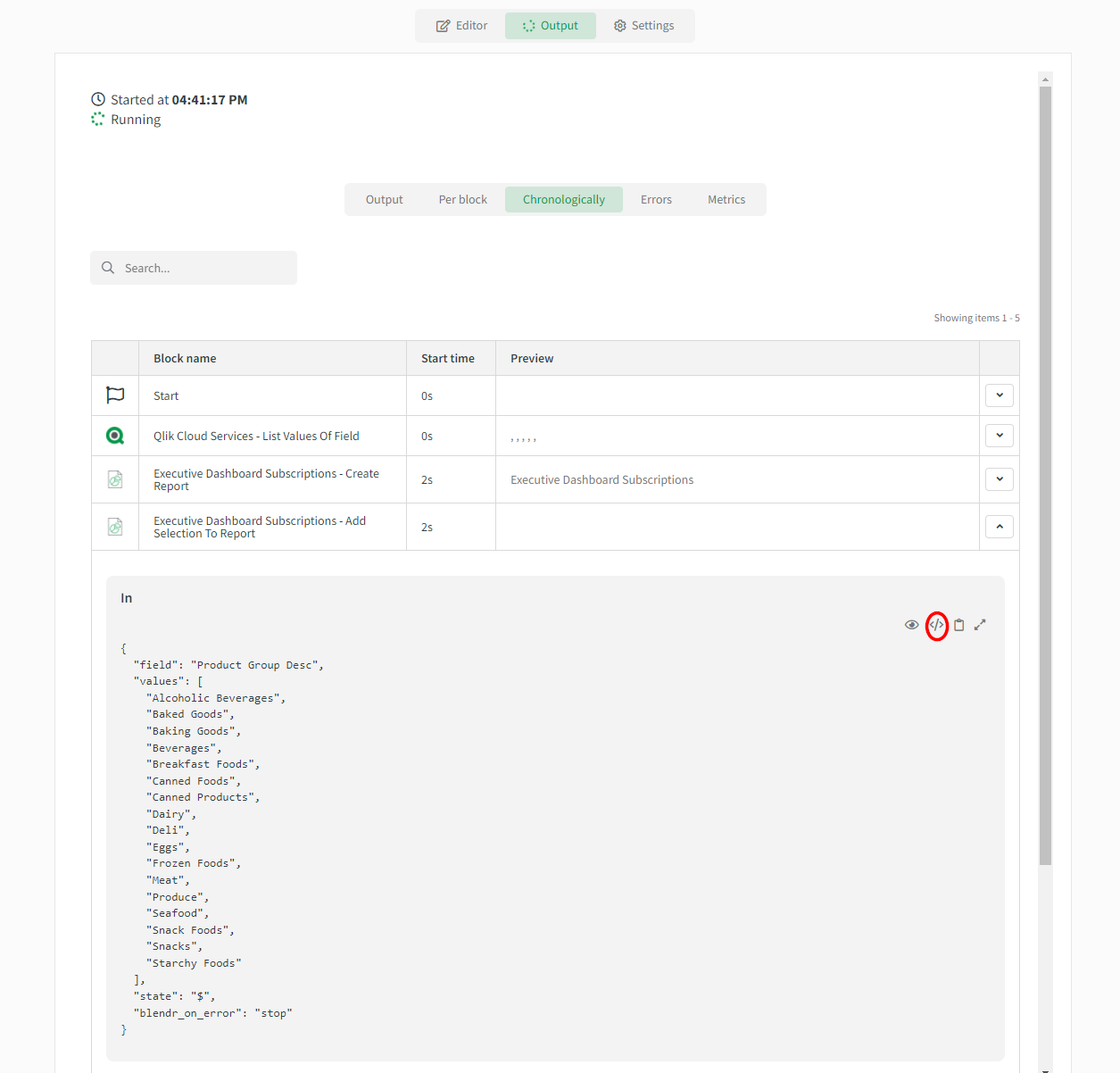Viewport: 1120px width, 1073px height.
Task: Click the search magnifier icon
Action: coord(108,268)
